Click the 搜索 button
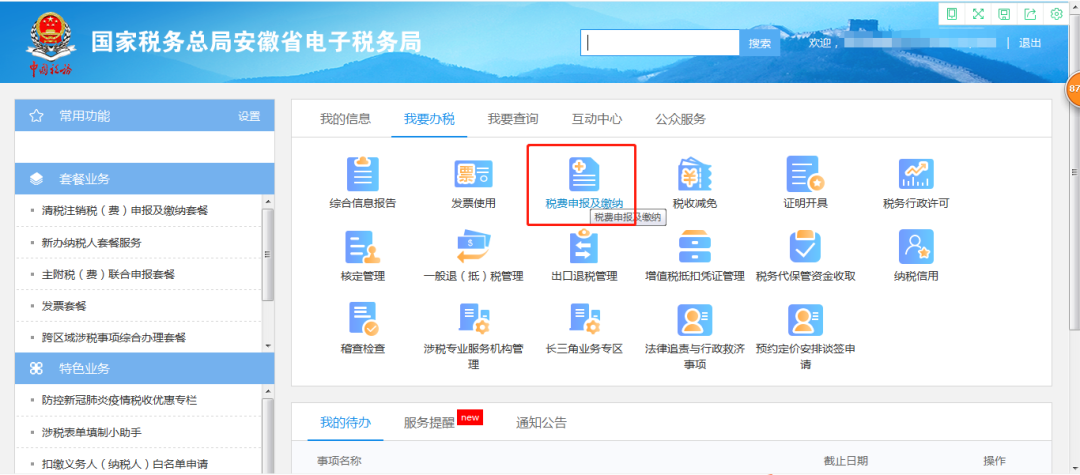 (x=760, y=43)
